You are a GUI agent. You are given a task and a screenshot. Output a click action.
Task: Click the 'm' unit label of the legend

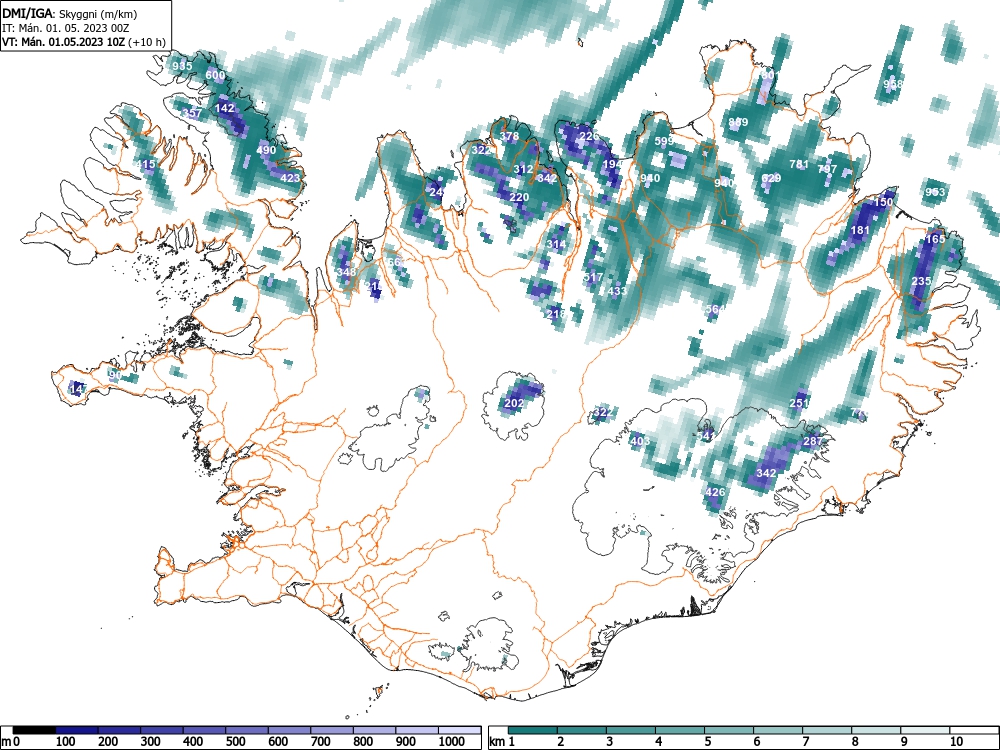(6, 742)
